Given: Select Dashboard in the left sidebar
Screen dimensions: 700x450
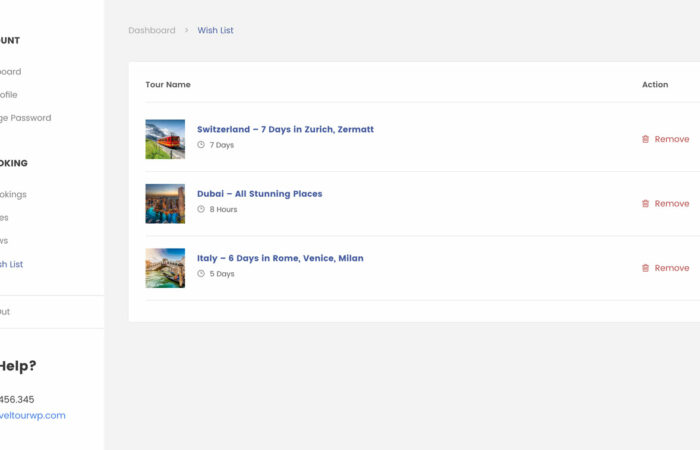Looking at the screenshot, I should tap(10, 72).
